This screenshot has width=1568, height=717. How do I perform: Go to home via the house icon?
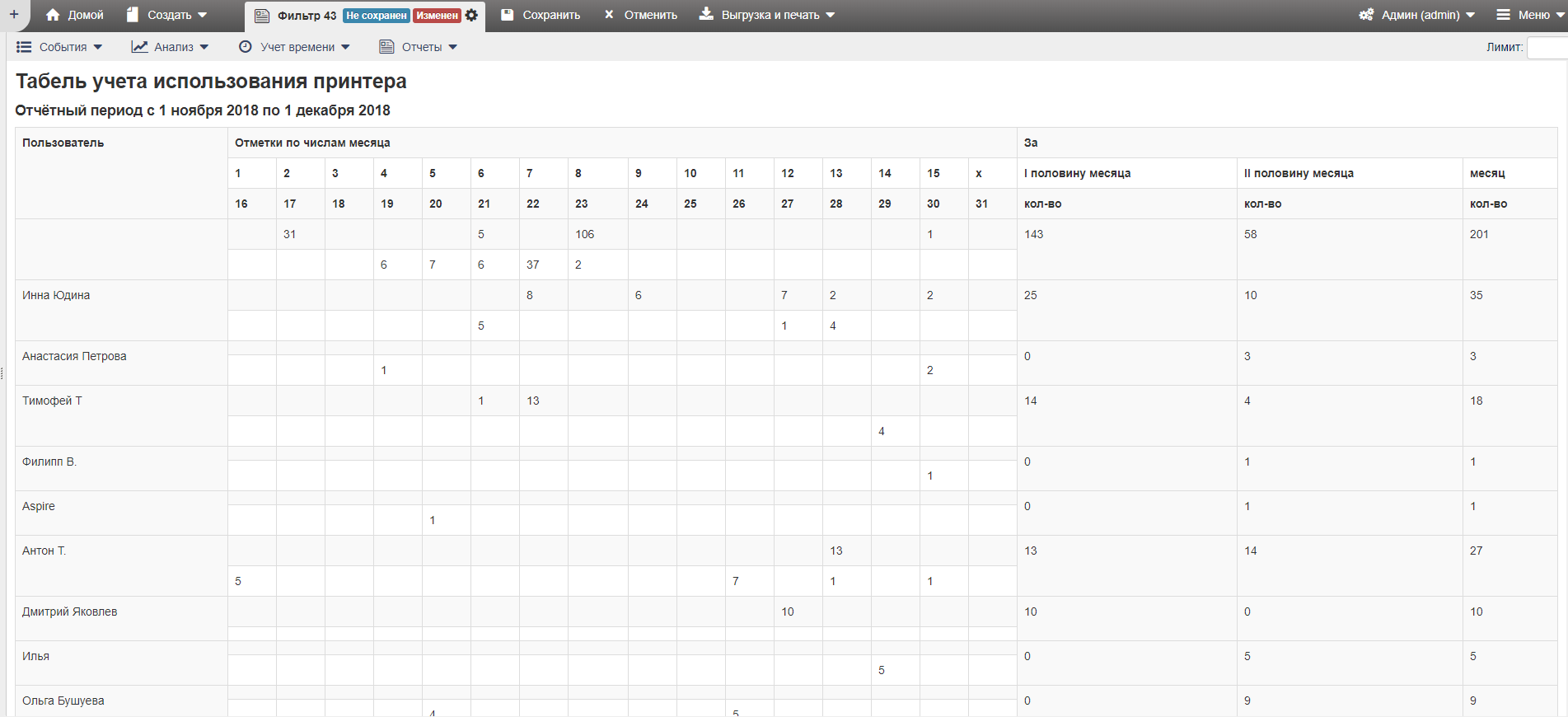(x=54, y=15)
